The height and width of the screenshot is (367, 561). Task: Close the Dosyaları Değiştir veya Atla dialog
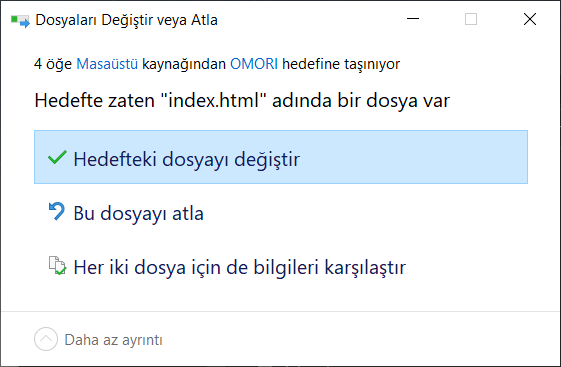[530, 19]
